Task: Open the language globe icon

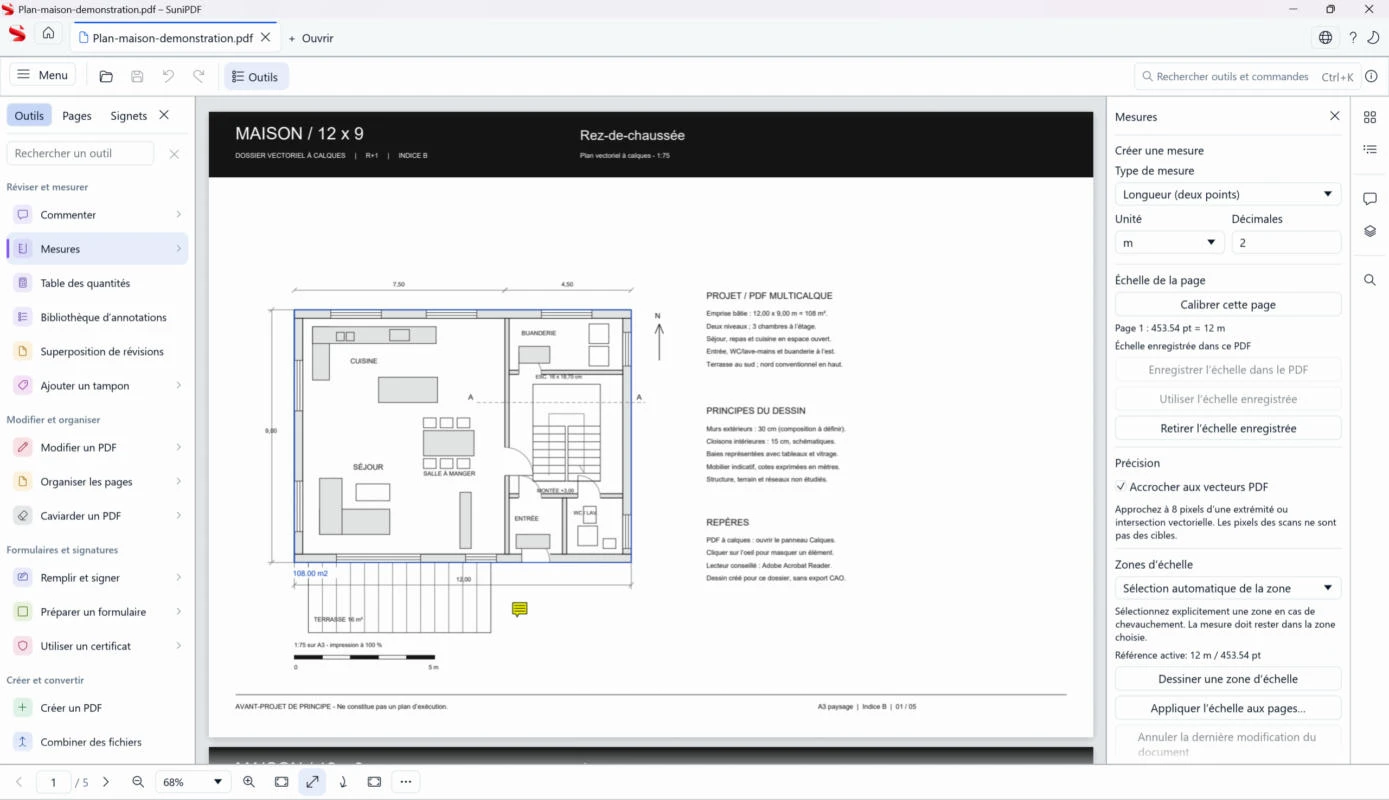Action: (x=1325, y=38)
